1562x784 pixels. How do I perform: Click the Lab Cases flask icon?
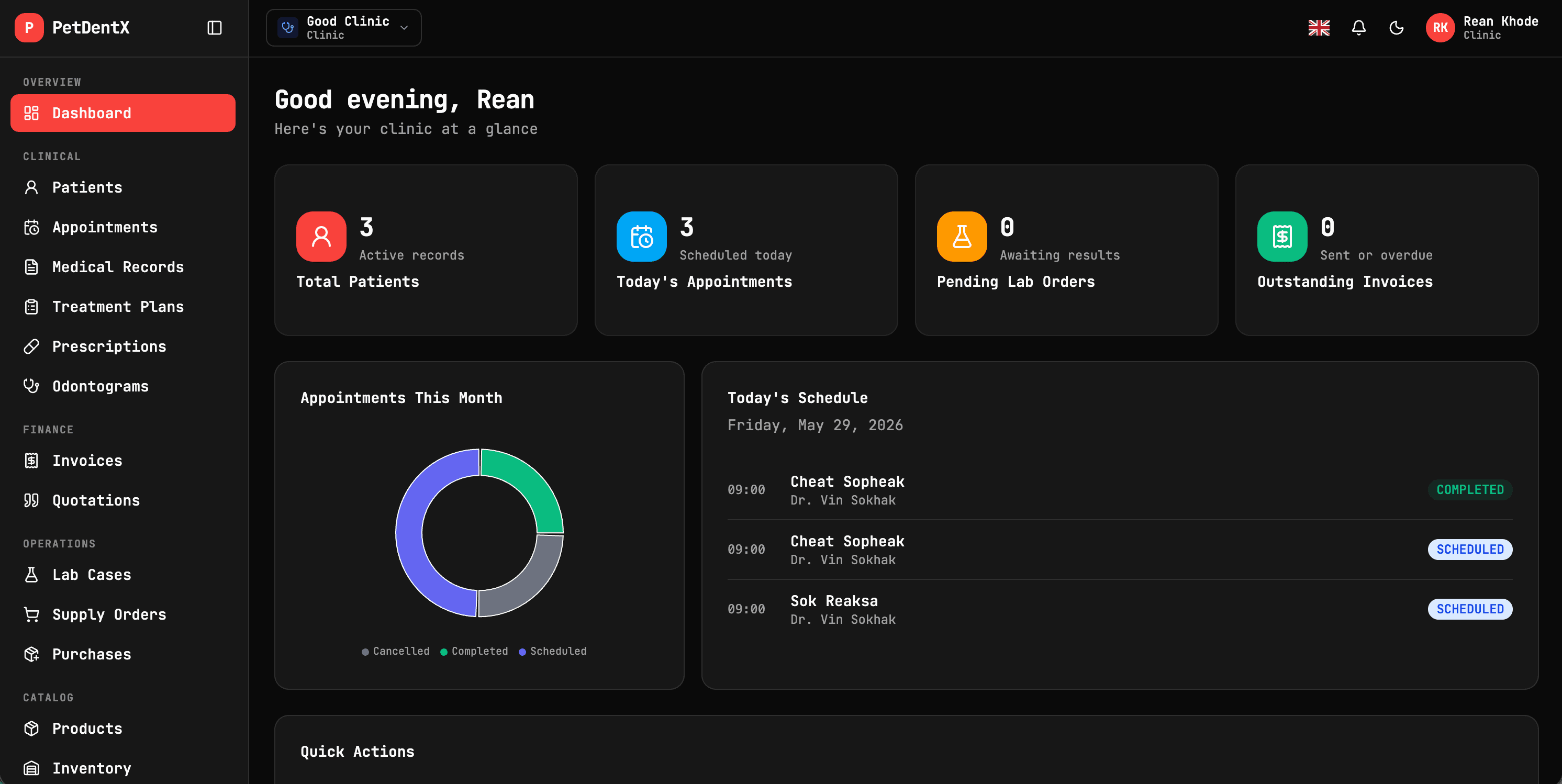tap(31, 575)
